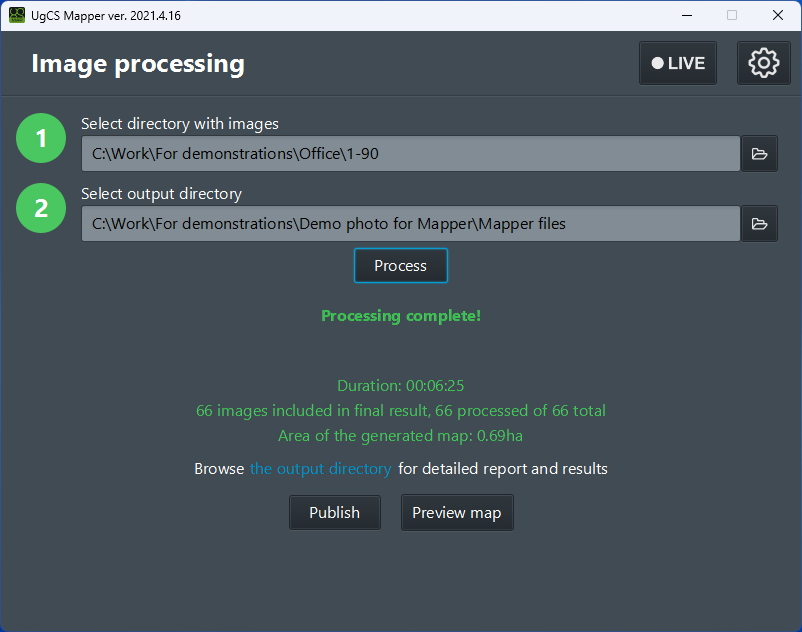The image size is (802, 632).
Task: Click the green step 2 badge
Action: click(x=41, y=208)
